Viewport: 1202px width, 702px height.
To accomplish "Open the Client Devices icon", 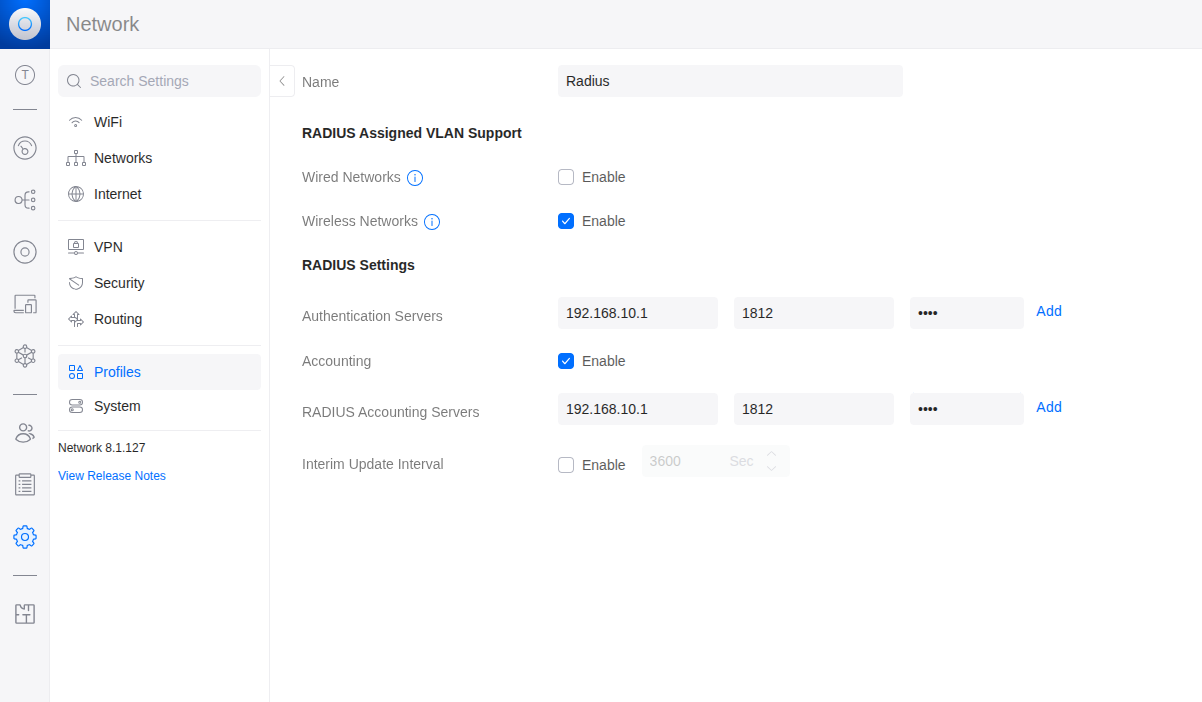I will 25,304.
